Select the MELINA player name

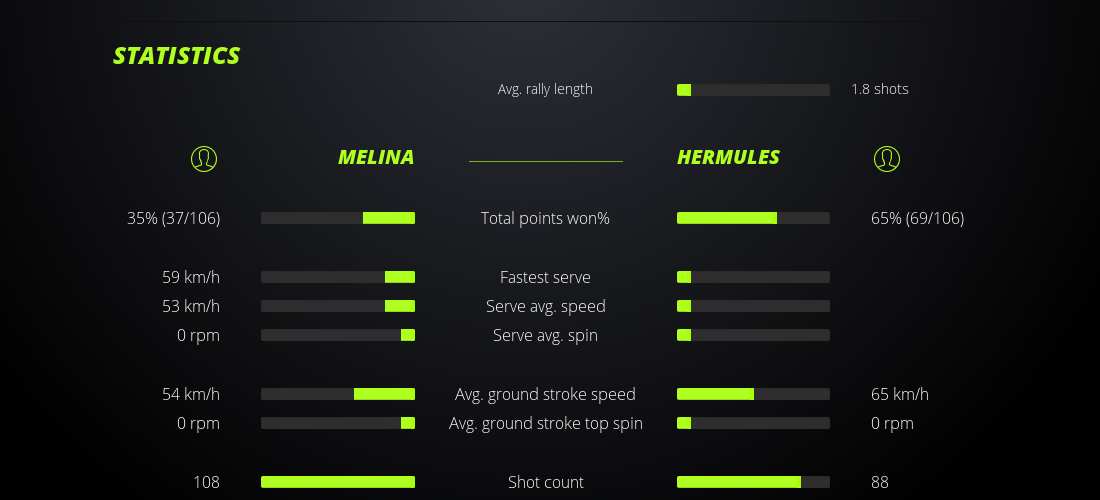tap(376, 157)
